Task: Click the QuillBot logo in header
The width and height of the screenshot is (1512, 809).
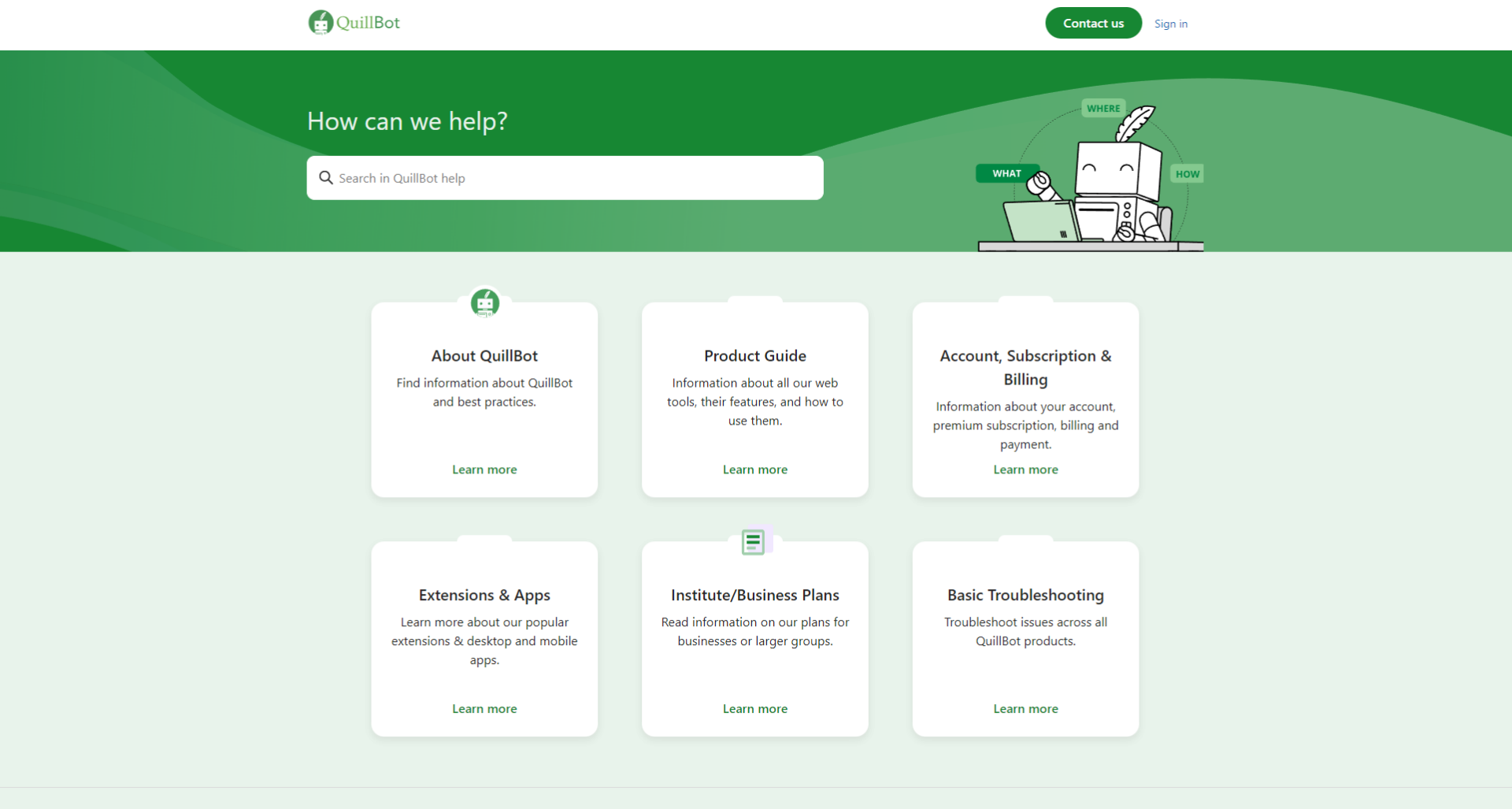Action: coord(354,23)
